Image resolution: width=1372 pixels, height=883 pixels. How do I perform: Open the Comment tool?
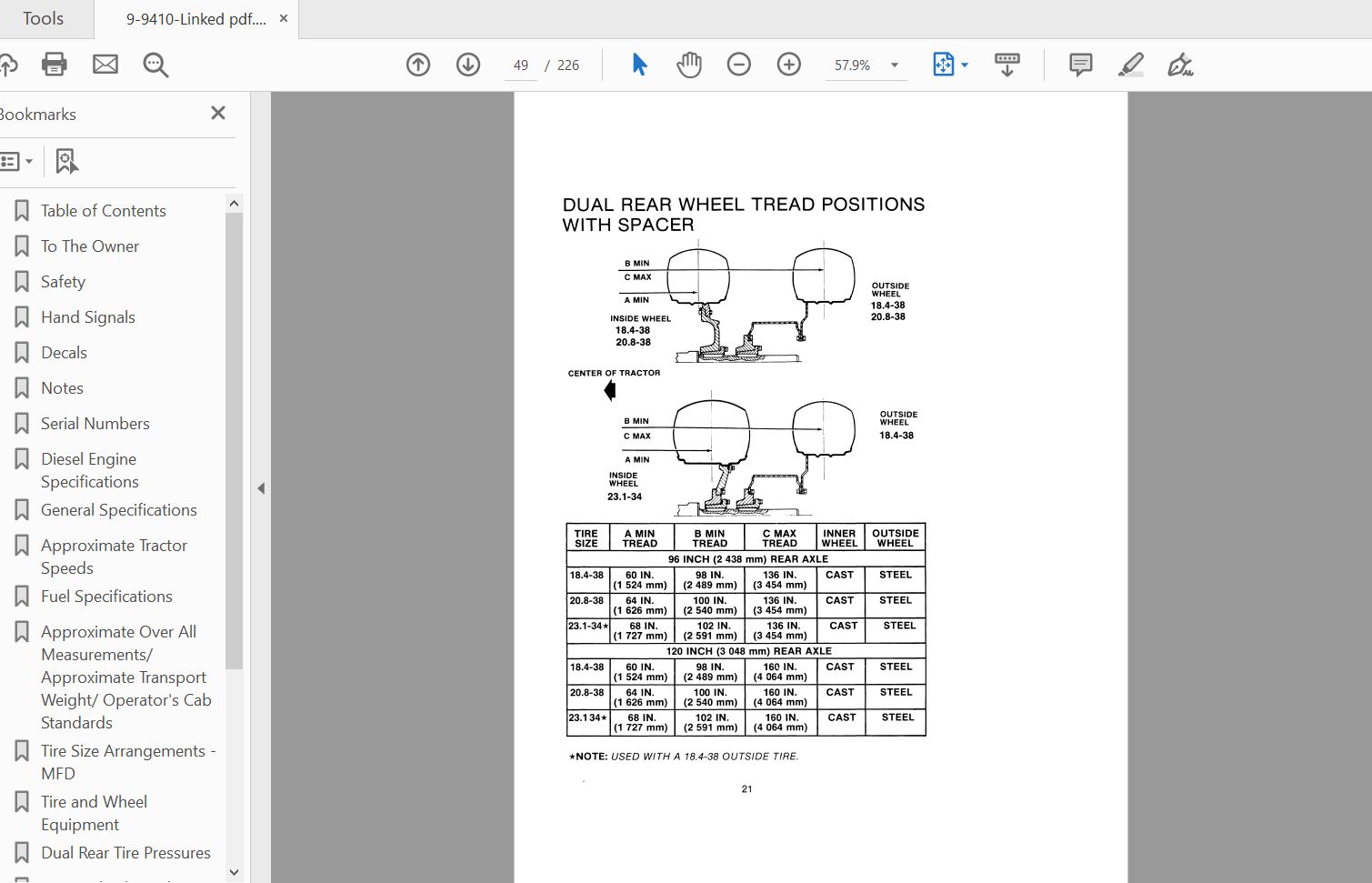[x=1079, y=65]
